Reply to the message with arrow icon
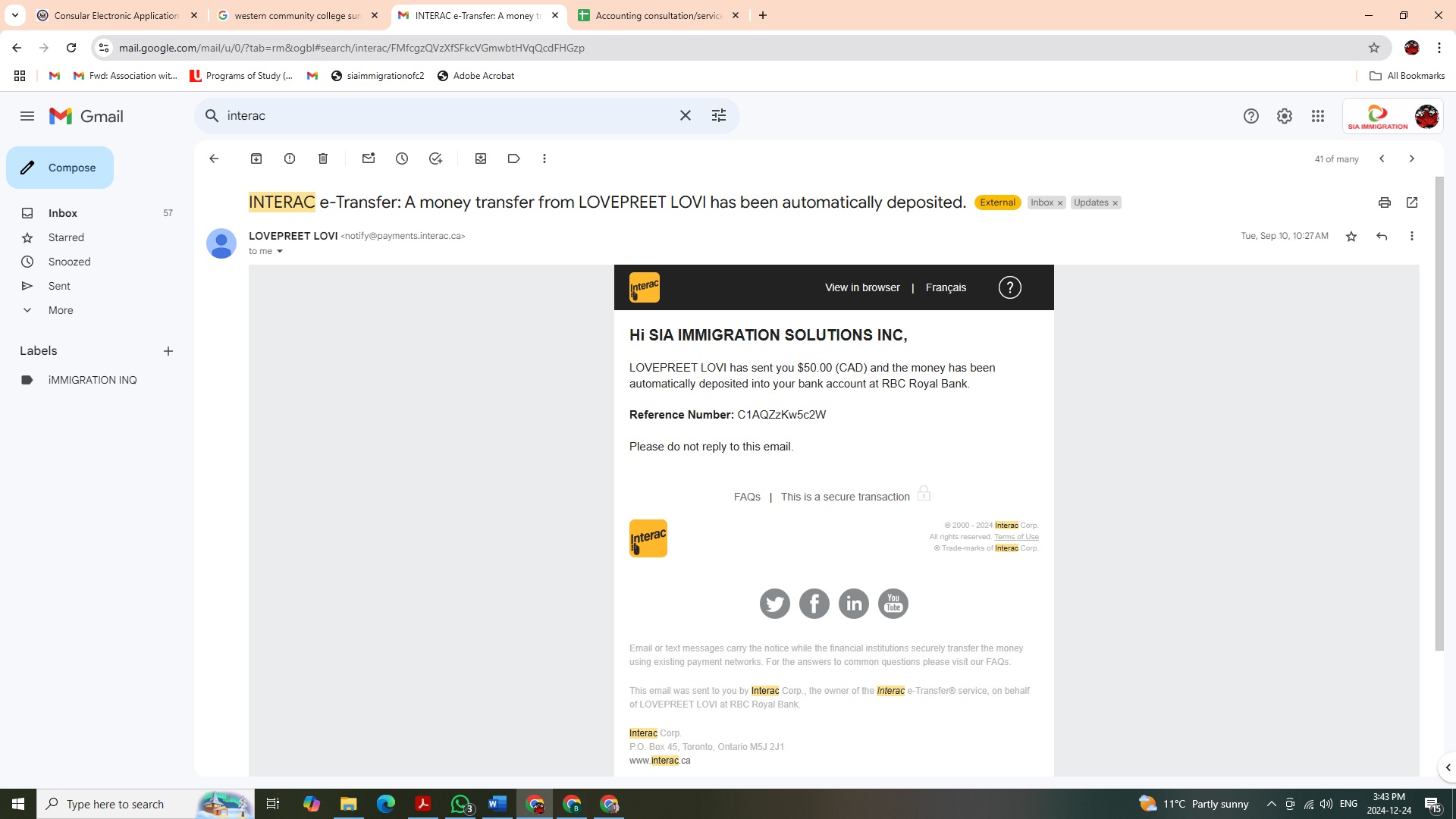The image size is (1456, 819). pos(1382,237)
